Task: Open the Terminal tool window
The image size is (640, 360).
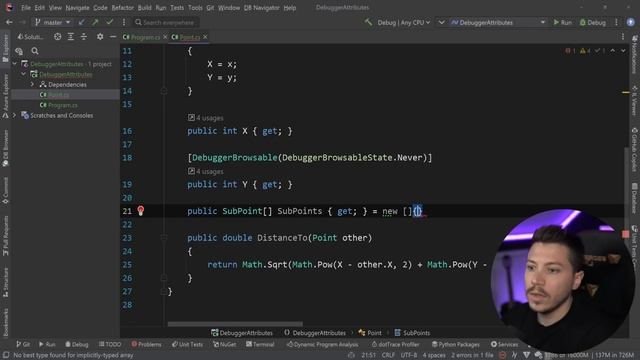Action: point(260,344)
